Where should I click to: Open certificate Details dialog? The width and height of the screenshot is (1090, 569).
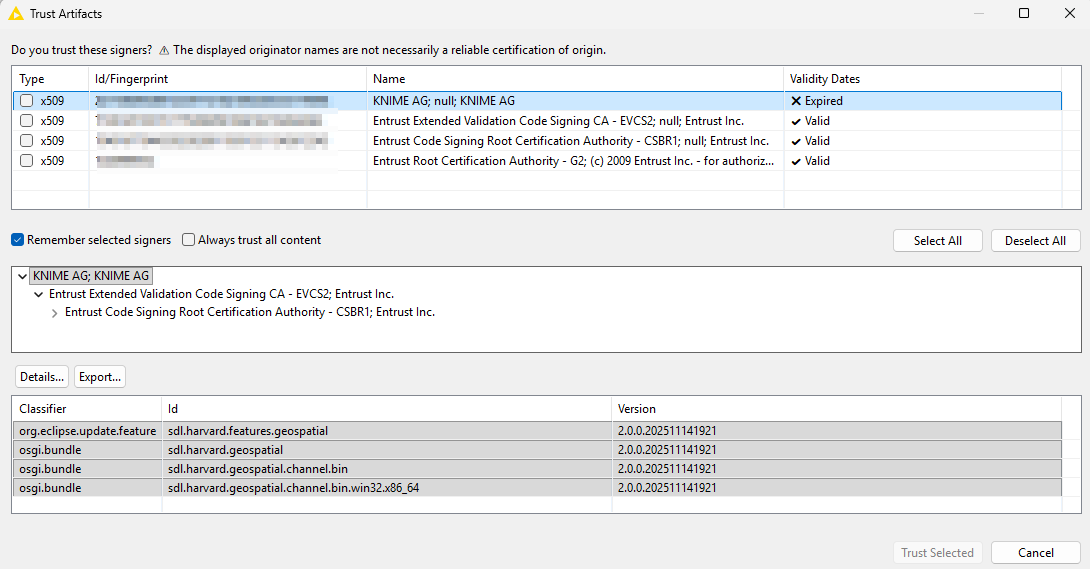(41, 377)
